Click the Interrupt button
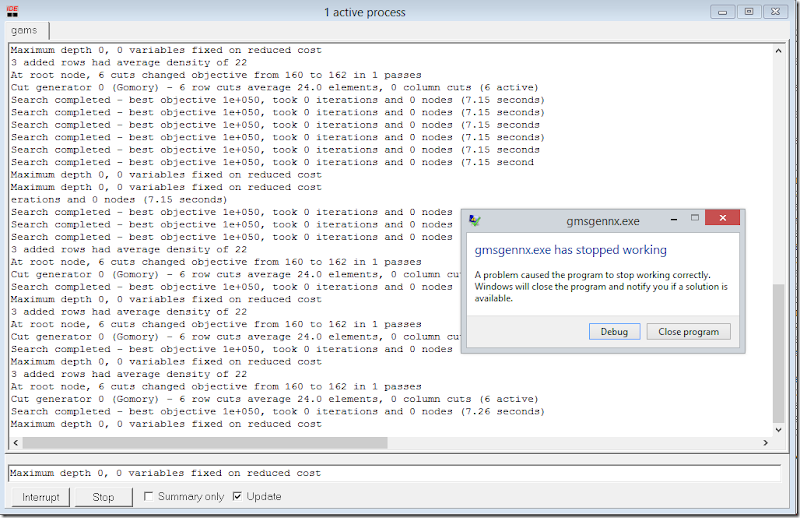 click(41, 497)
